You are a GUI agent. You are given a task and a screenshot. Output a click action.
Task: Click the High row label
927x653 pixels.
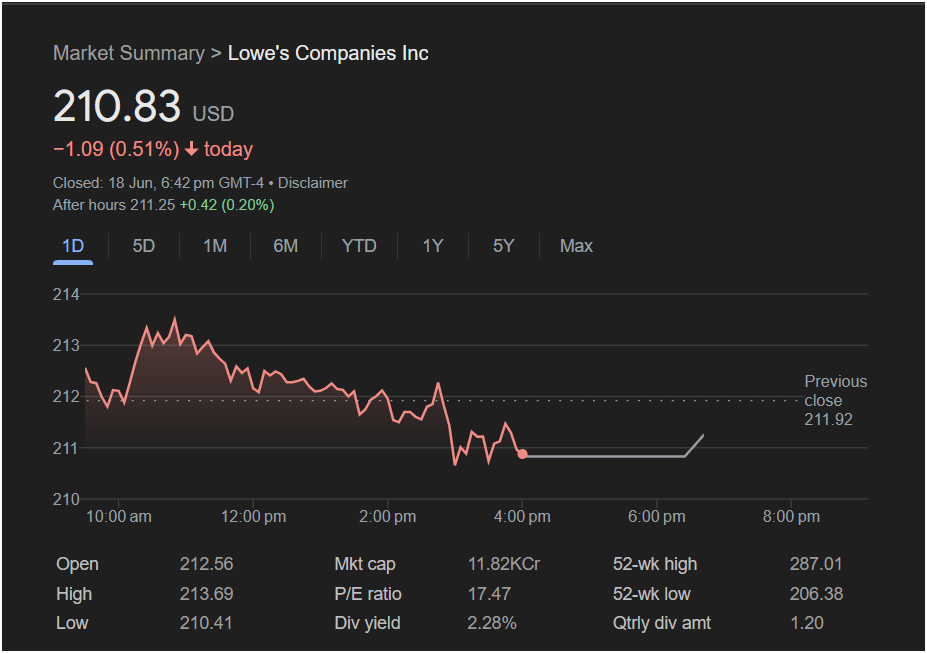[x=74, y=594]
